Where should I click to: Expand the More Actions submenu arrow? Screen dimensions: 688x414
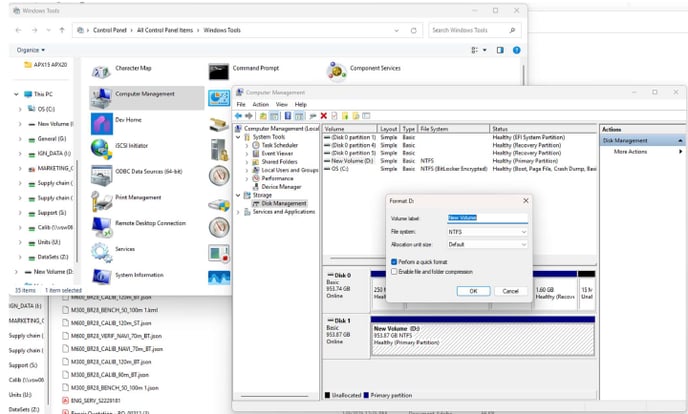681,151
